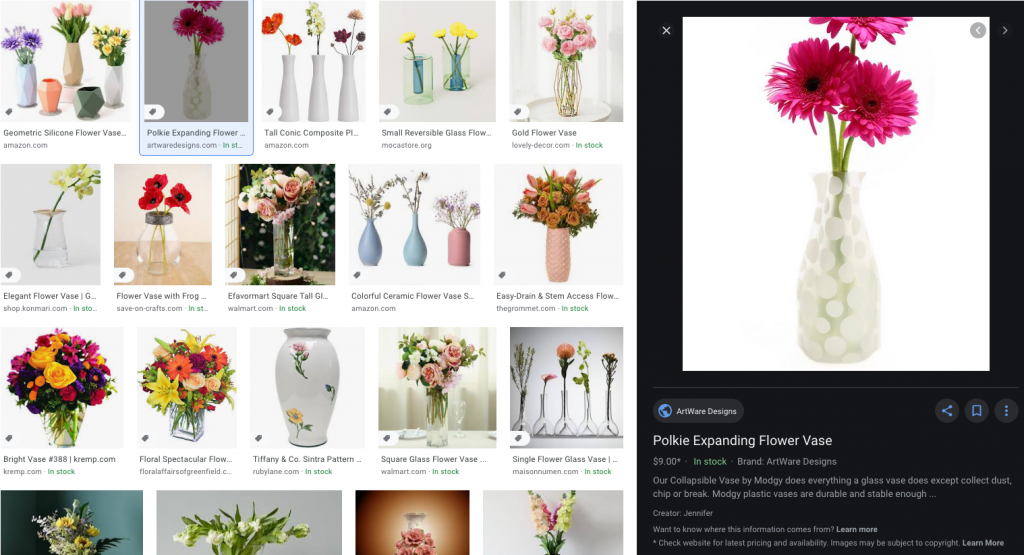The width and height of the screenshot is (1024, 555).
Task: Click product tag icon on Square Glass Vase image
Action: point(387,438)
